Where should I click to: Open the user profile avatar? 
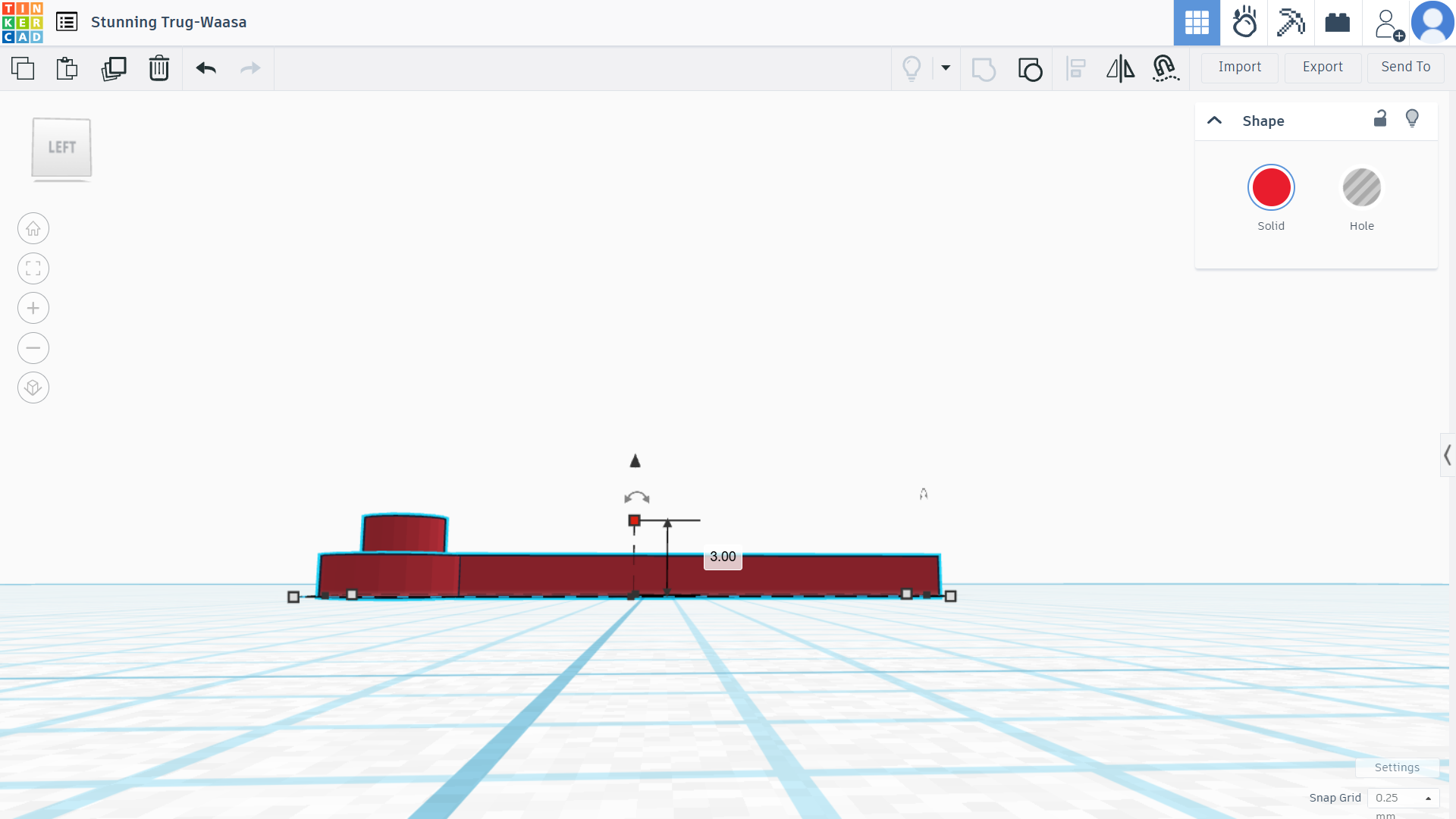coord(1432,23)
